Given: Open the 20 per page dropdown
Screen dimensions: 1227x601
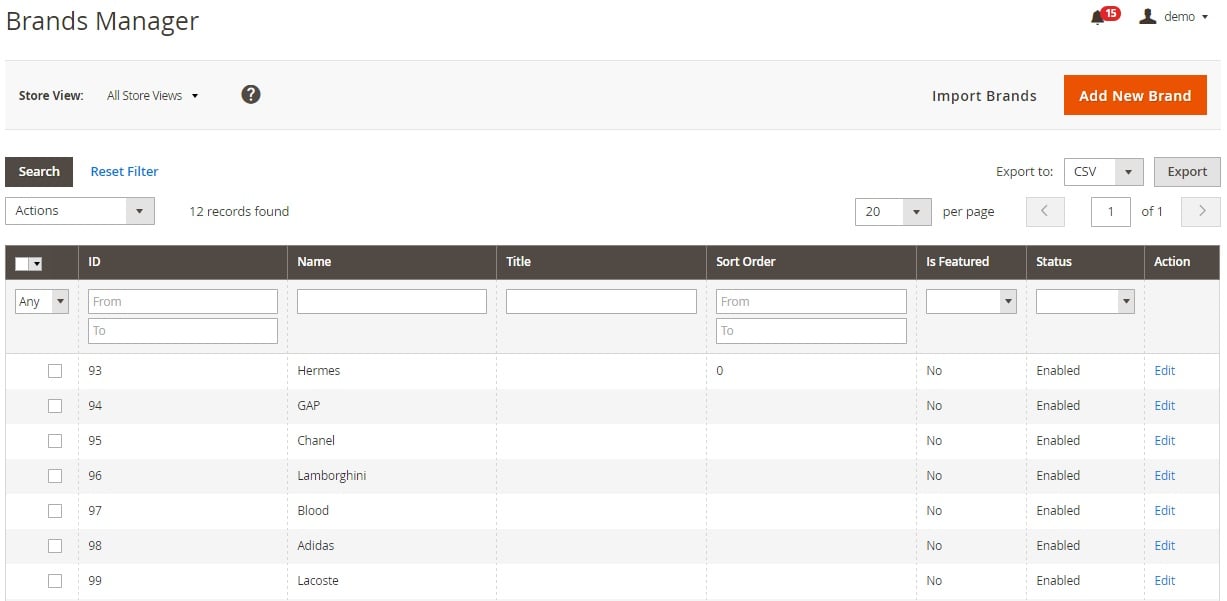Looking at the screenshot, I should tap(894, 211).
